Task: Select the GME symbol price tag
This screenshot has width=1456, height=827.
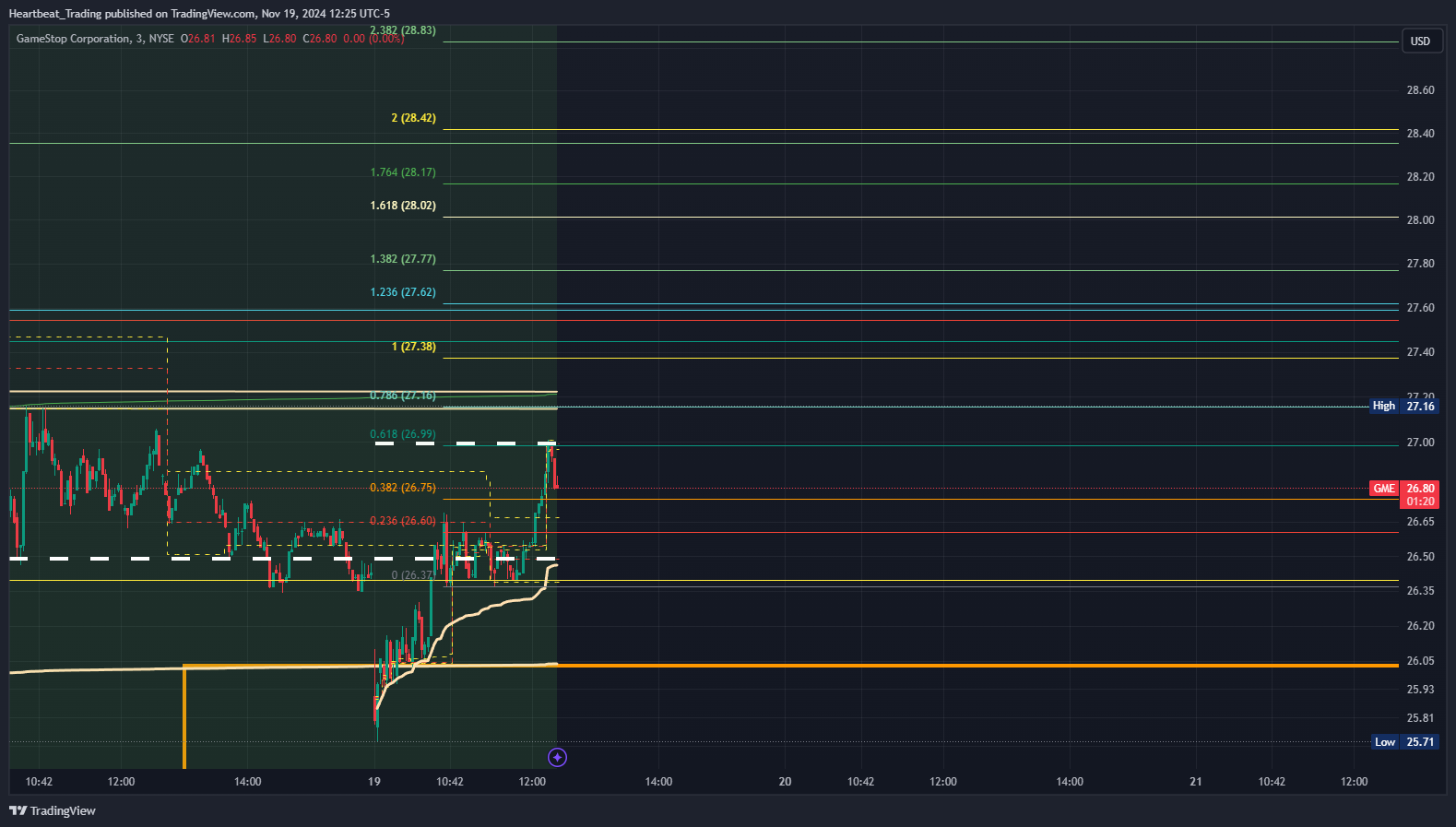Action: pos(1384,489)
